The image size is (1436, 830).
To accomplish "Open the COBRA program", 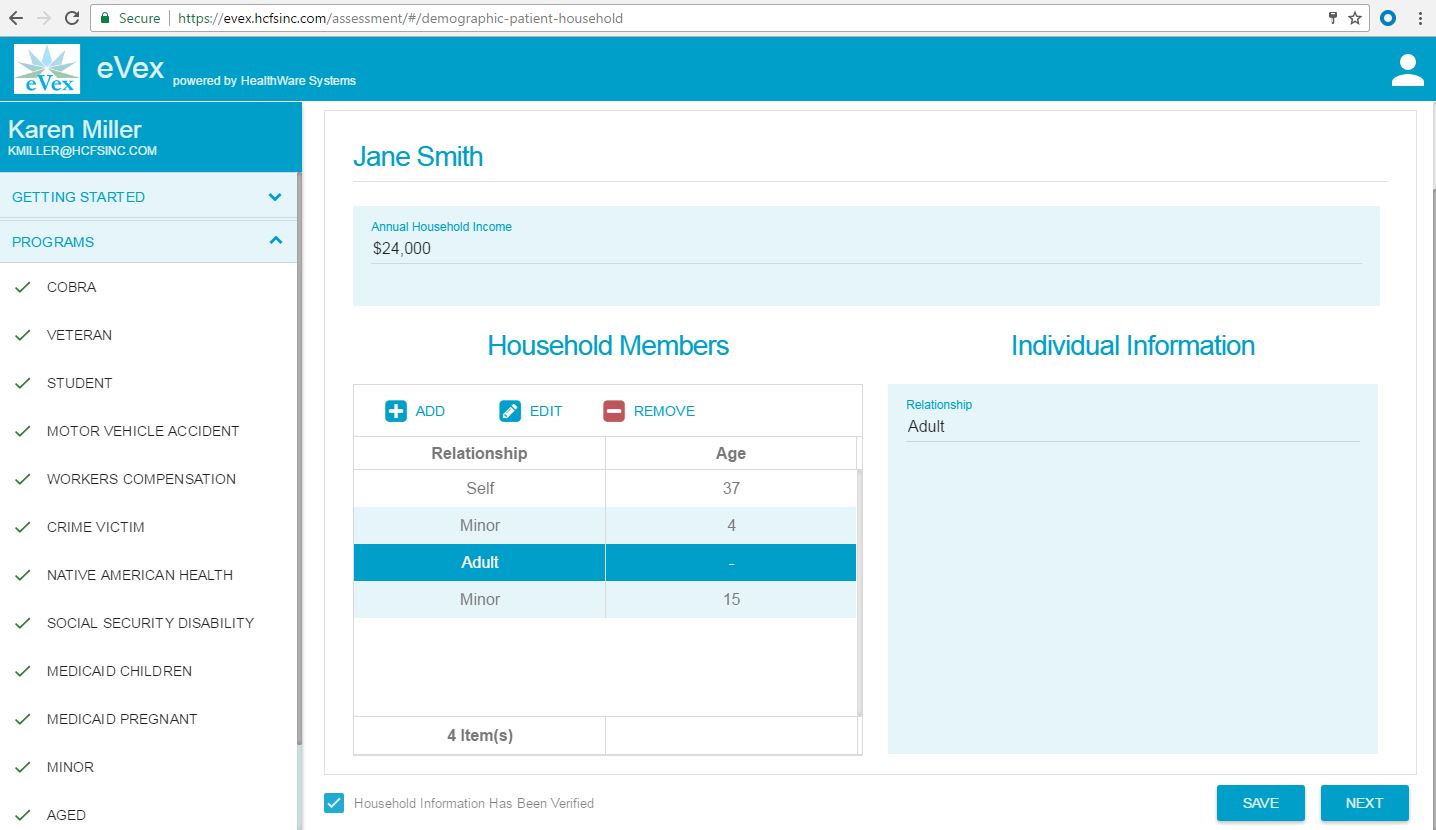I will [x=72, y=287].
